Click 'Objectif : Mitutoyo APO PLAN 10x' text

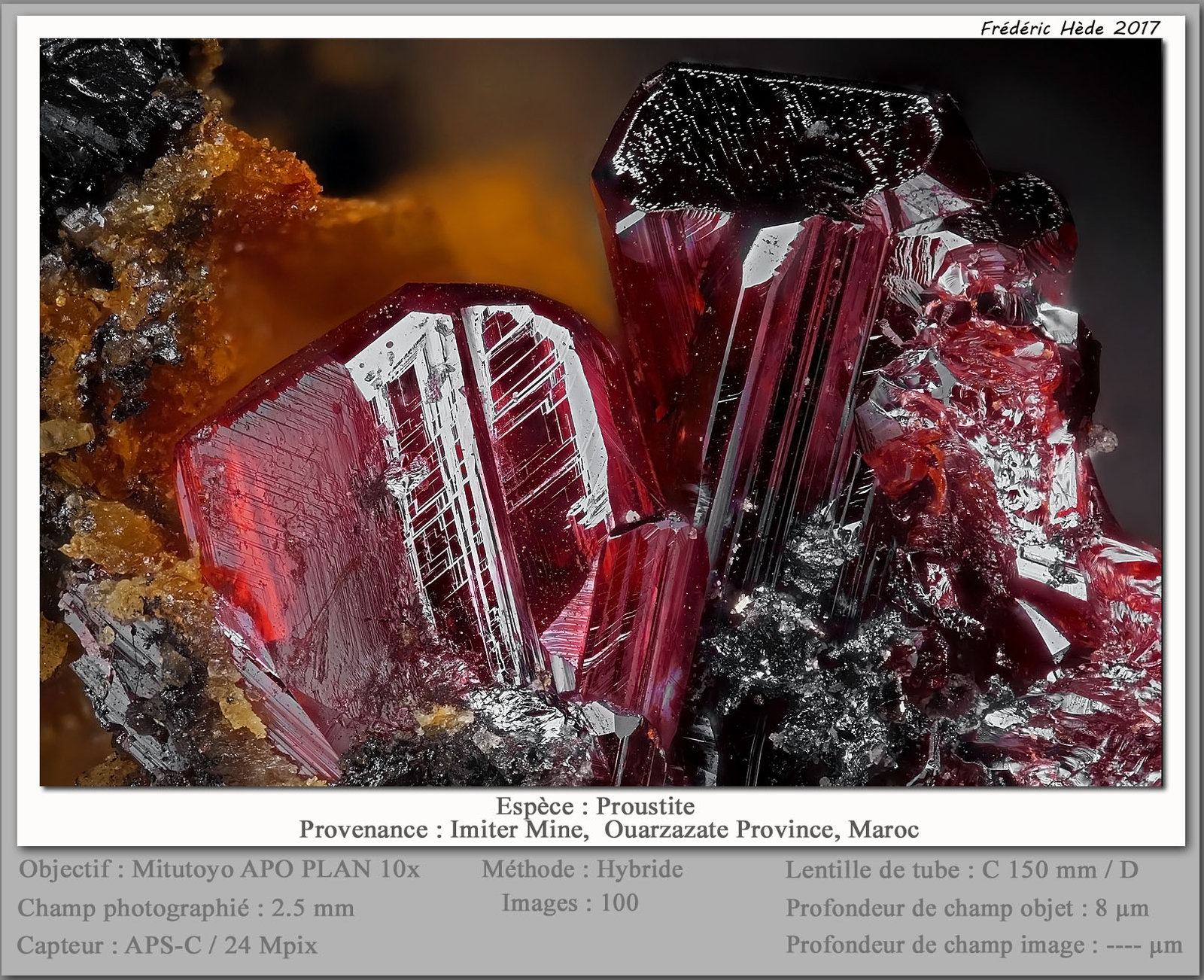219,869
